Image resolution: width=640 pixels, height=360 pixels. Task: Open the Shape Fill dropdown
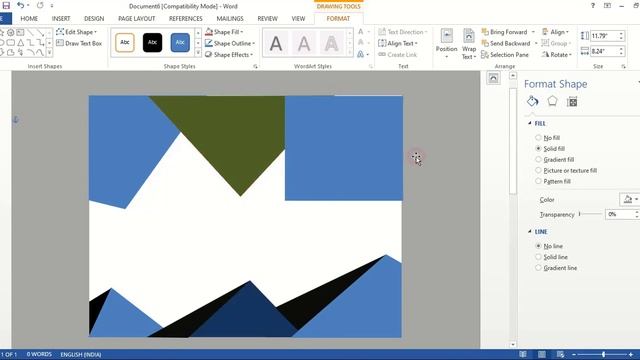[224, 32]
